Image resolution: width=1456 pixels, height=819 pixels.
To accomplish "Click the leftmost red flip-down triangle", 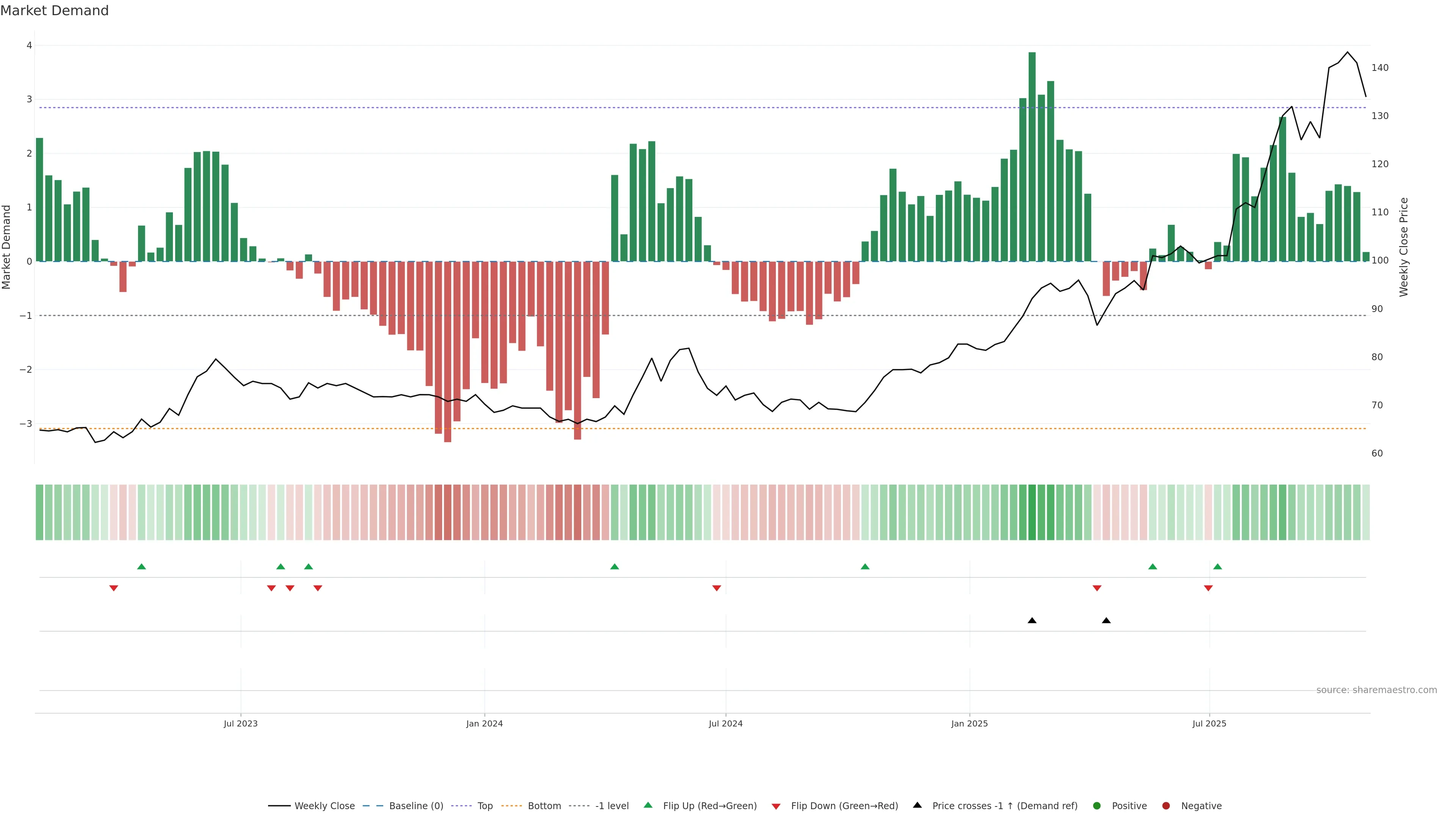I will [x=114, y=588].
